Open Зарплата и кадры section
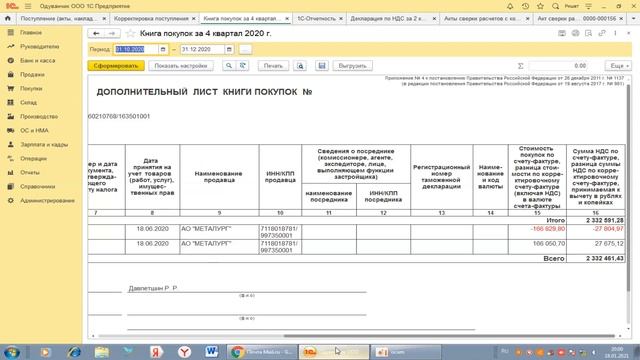Screen dimensions: 640x360 [44, 144]
